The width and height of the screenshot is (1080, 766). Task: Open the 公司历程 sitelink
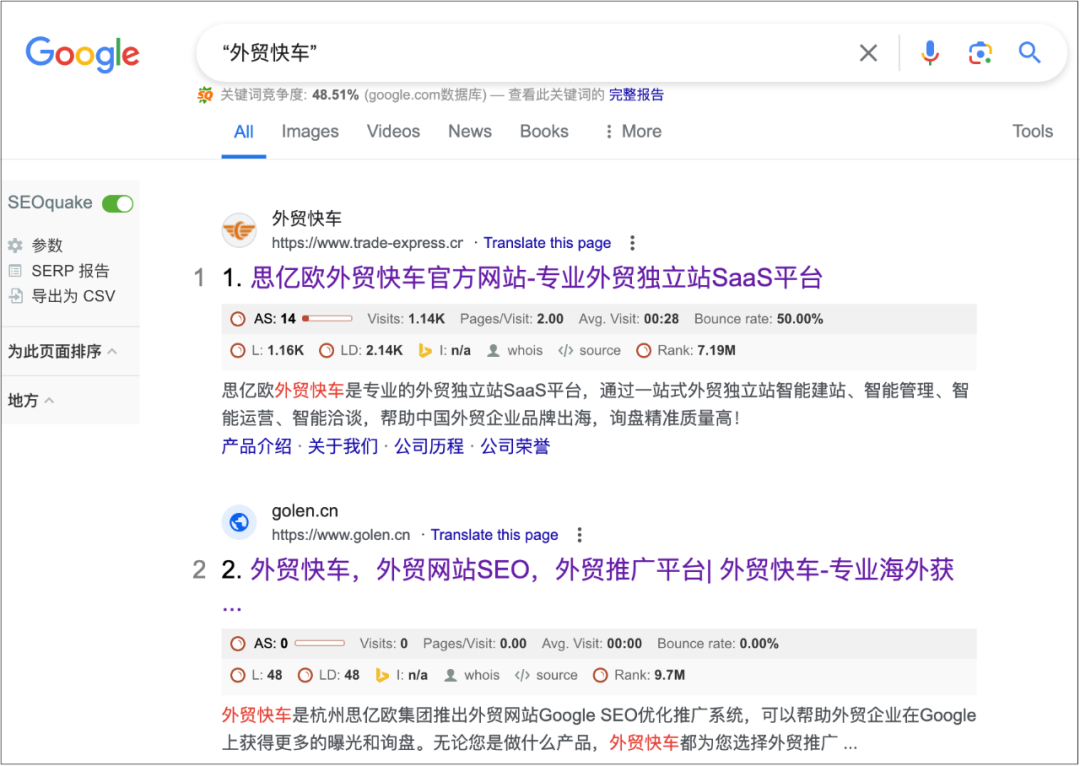pos(428,446)
